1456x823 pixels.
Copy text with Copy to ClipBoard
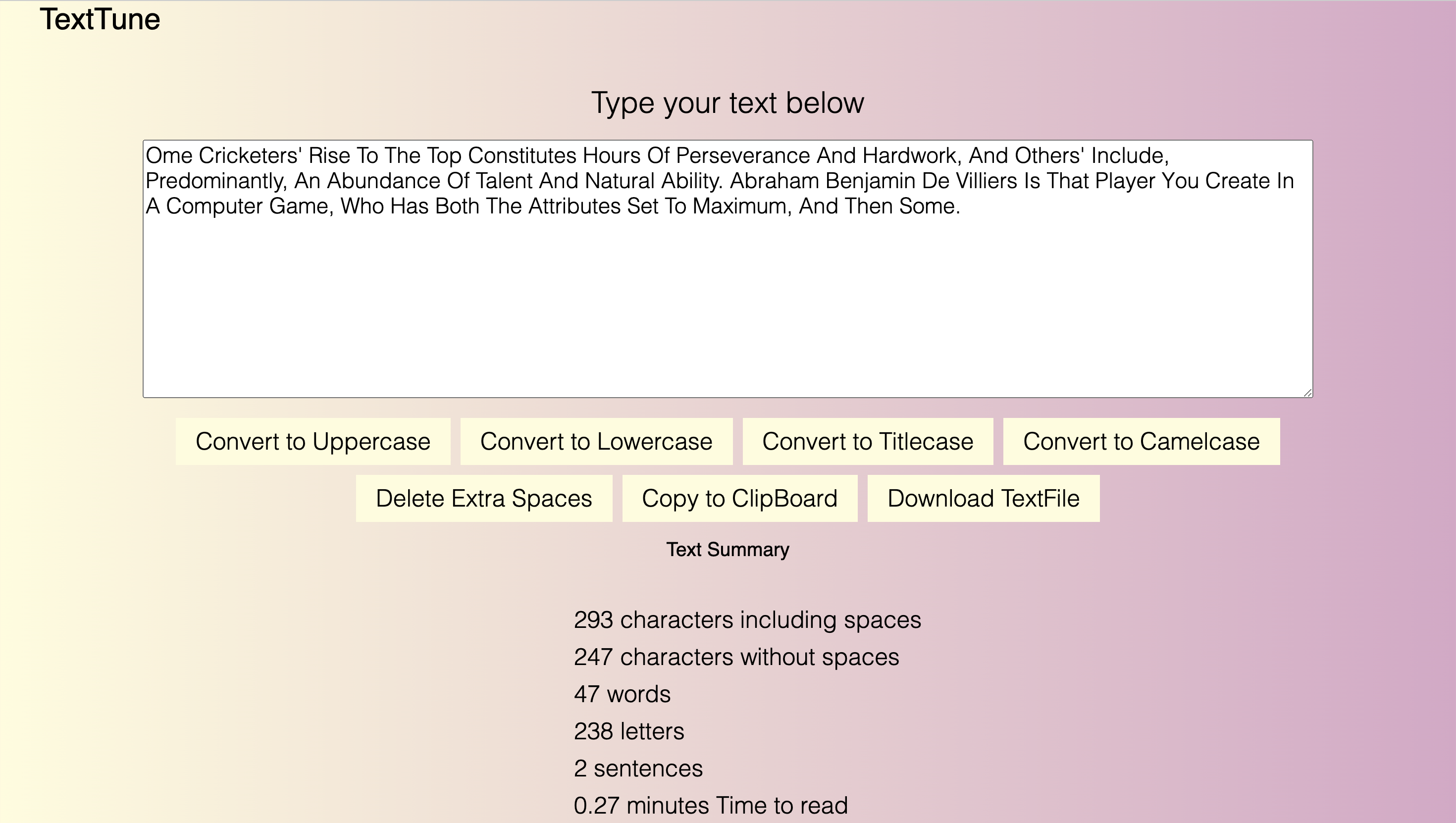pyautogui.click(x=739, y=499)
